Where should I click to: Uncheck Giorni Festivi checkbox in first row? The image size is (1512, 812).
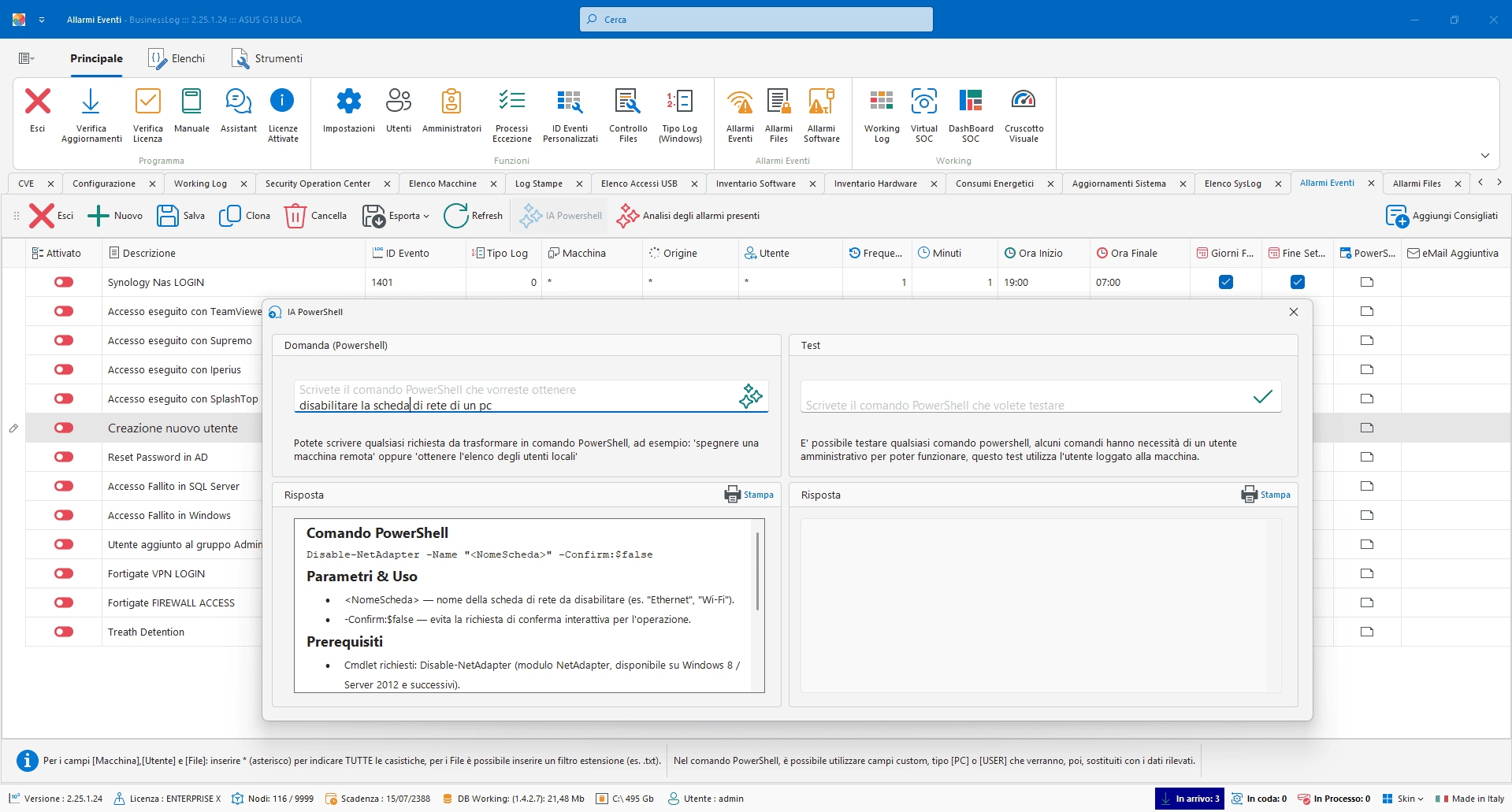[1225, 282]
